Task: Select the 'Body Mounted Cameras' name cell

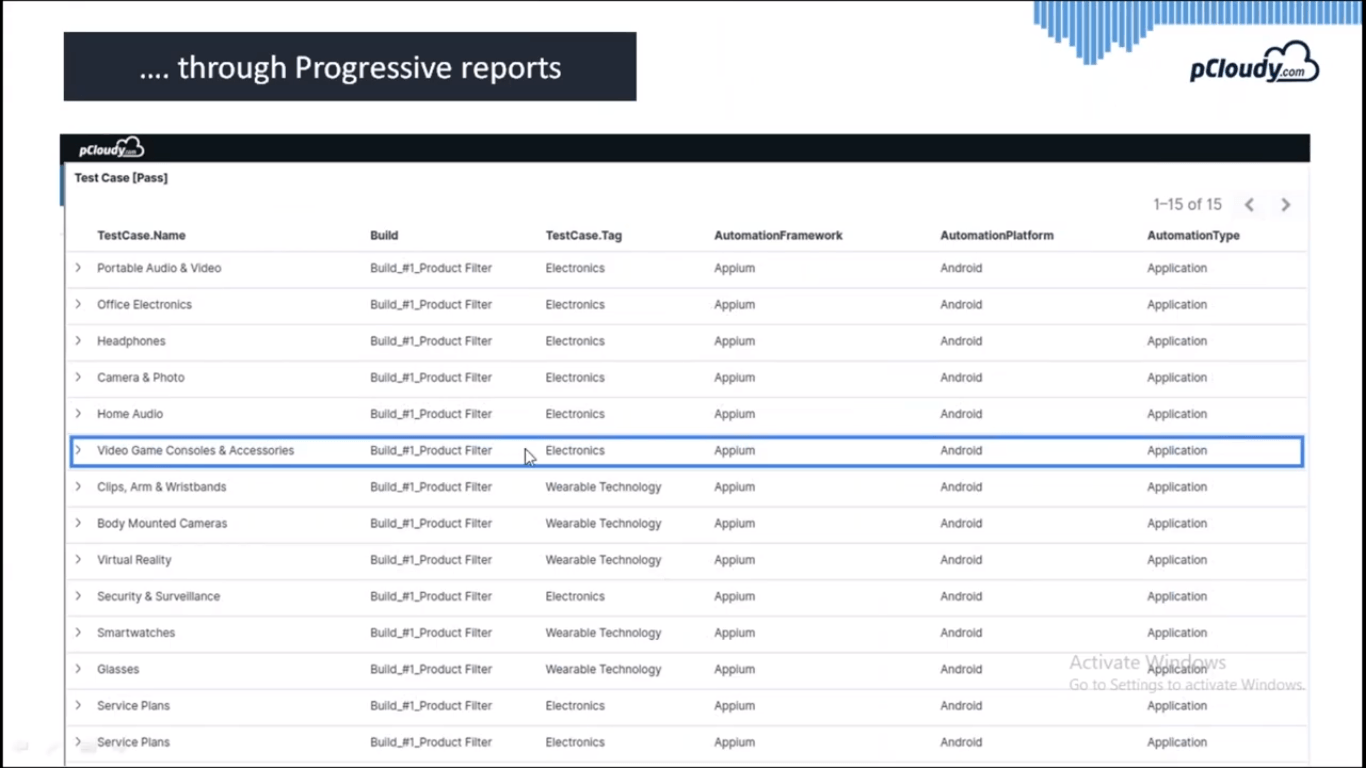Action: (162, 523)
